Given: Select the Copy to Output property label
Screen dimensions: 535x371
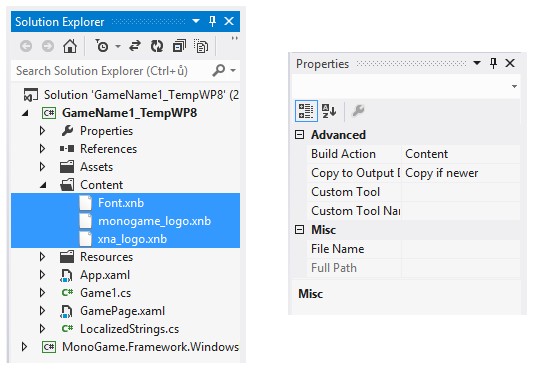Looking at the screenshot, I should coord(356,173).
